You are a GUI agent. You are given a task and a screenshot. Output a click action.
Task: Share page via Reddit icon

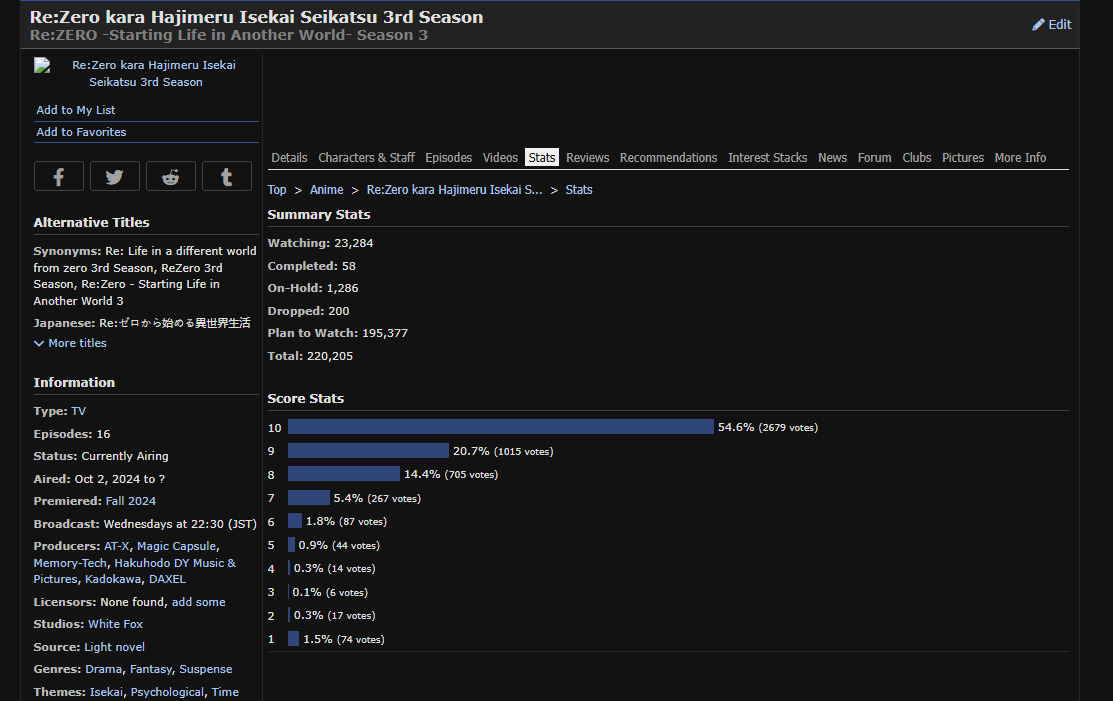(171, 177)
